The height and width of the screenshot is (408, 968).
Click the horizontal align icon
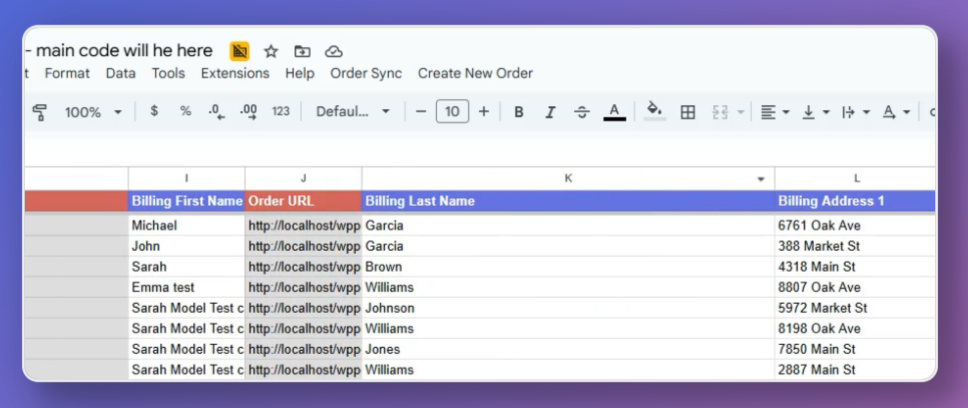pyautogui.click(x=768, y=112)
